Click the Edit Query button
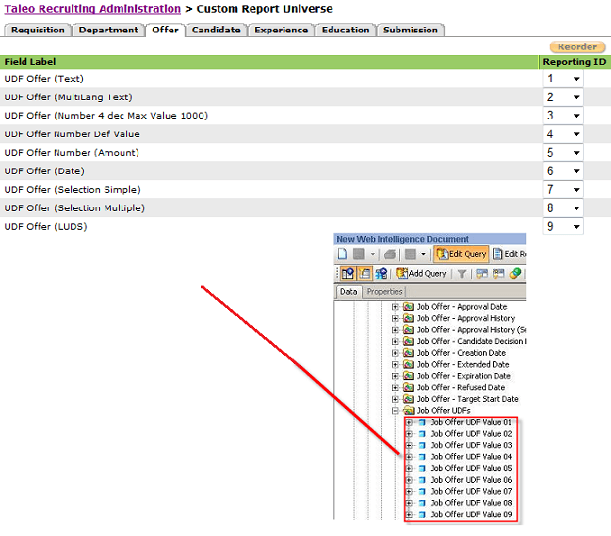 (461, 254)
